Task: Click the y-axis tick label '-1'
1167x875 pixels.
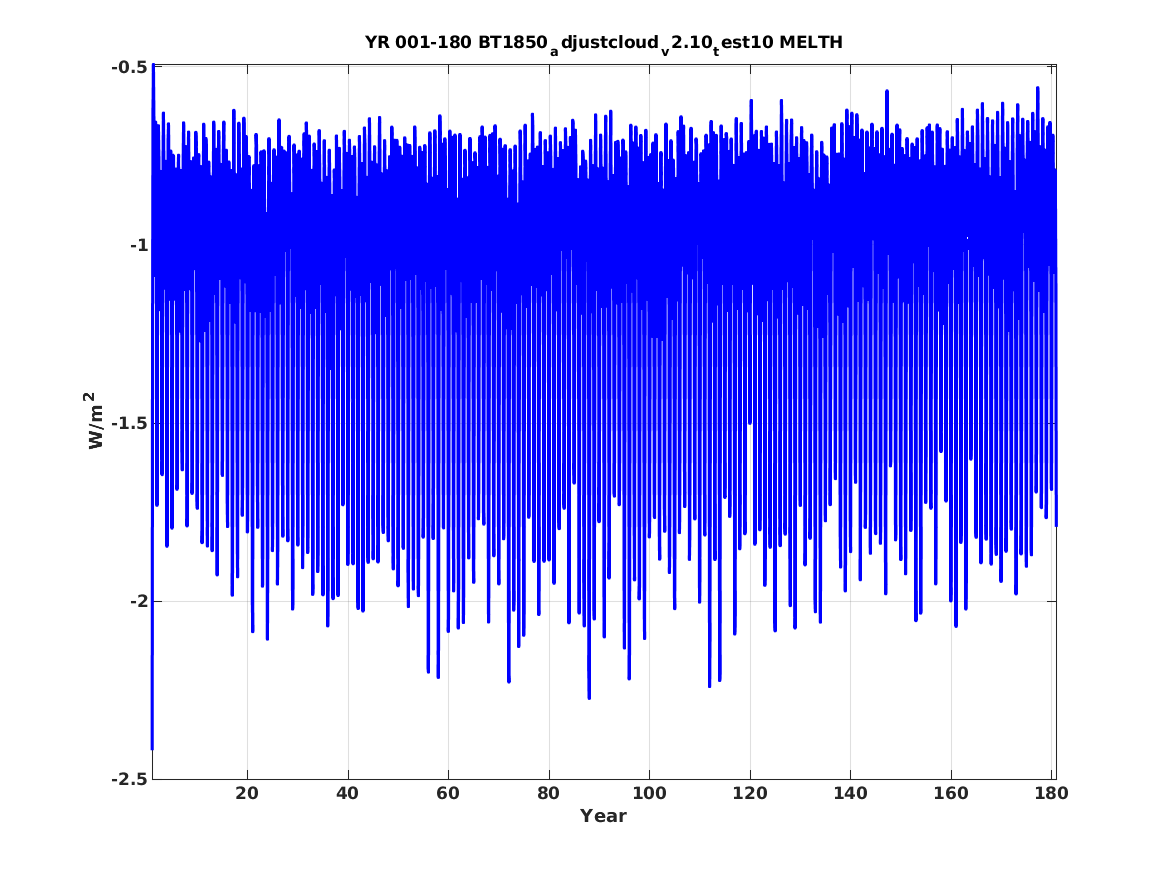Action: [137, 245]
